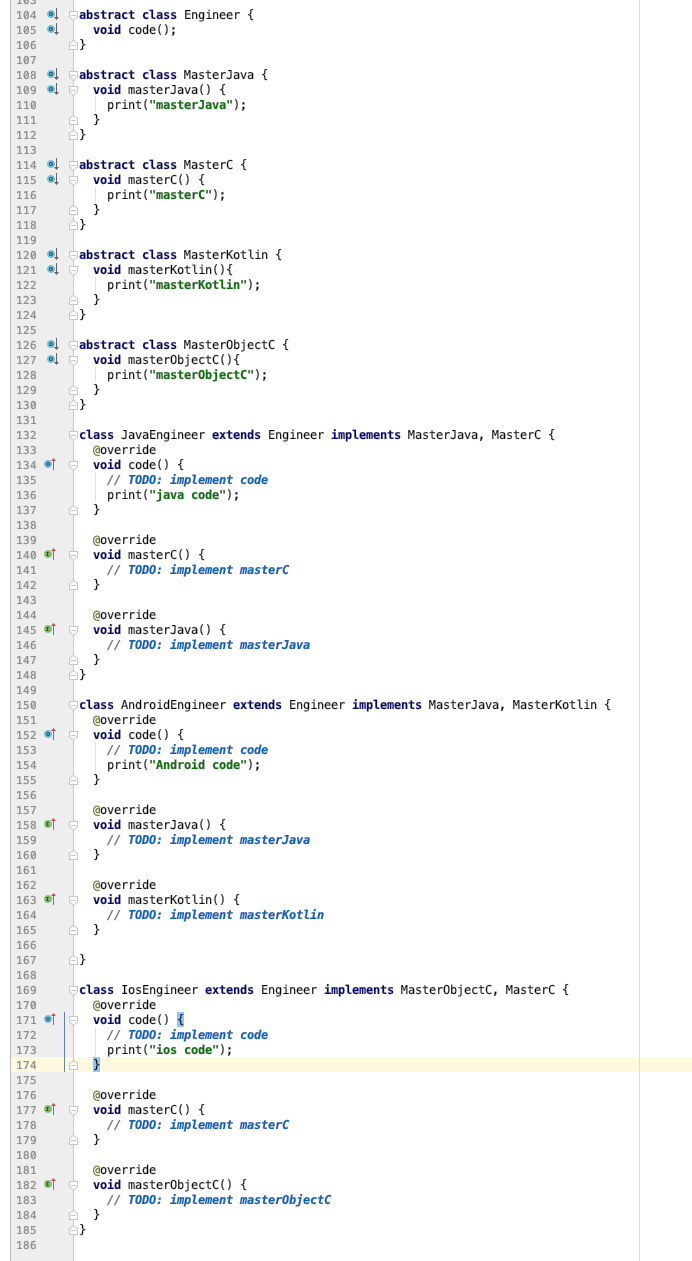This screenshot has height=1261, width=692.
Task: Click the "masterC" string in the print call
Action: point(181,195)
